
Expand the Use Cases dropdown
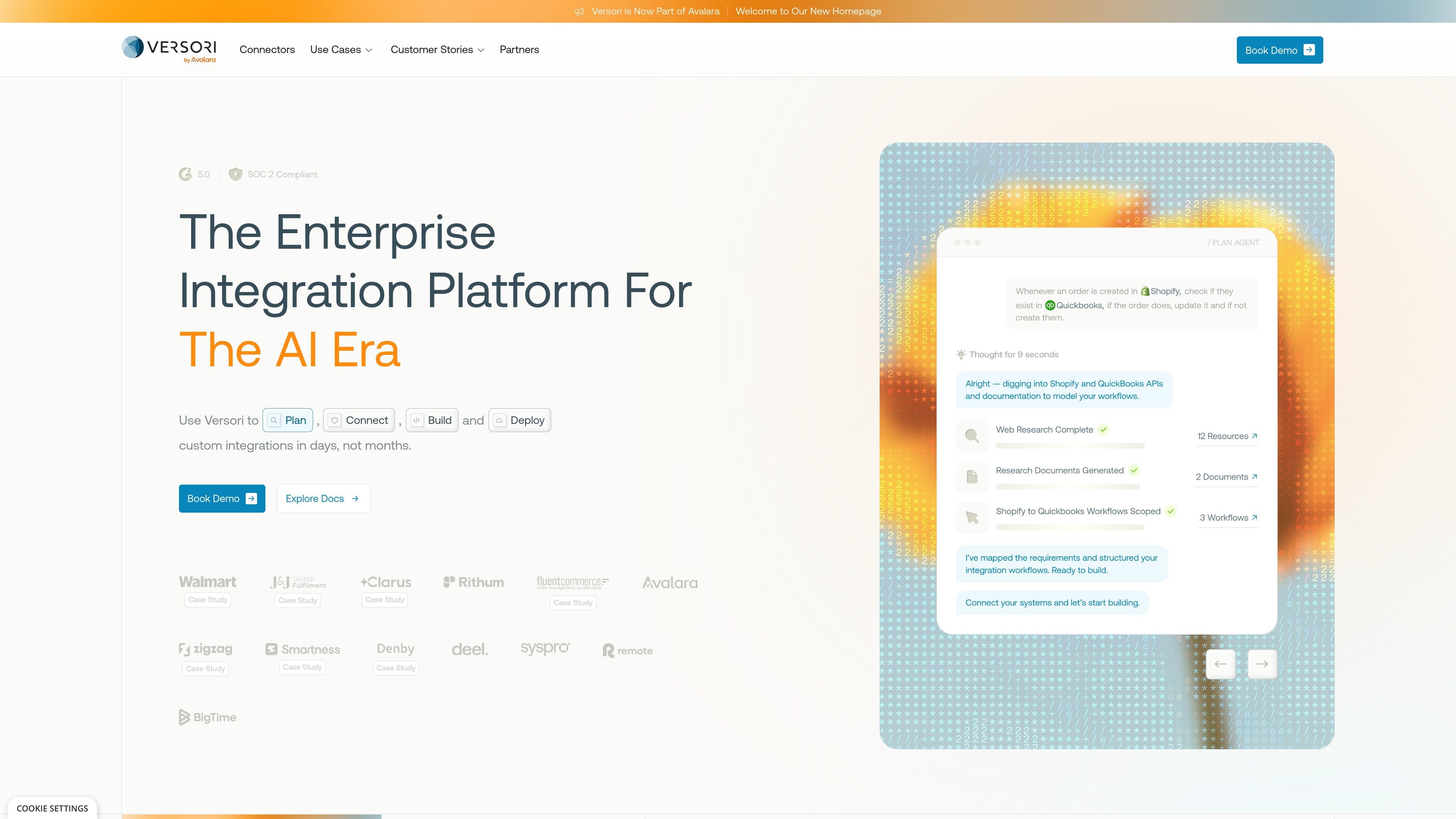341,50
